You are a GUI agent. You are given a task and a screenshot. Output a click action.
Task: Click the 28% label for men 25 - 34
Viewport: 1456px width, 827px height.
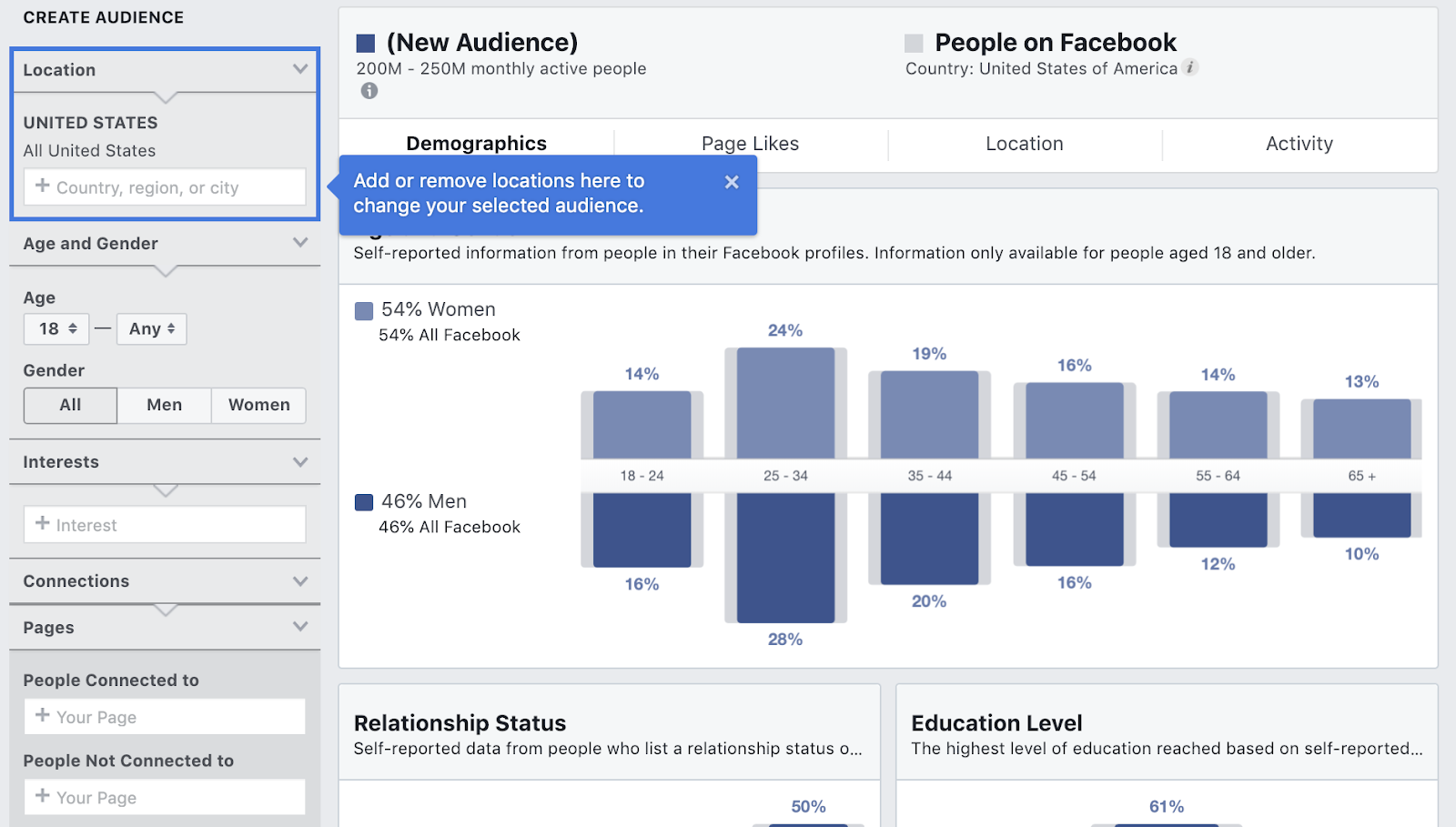785,640
